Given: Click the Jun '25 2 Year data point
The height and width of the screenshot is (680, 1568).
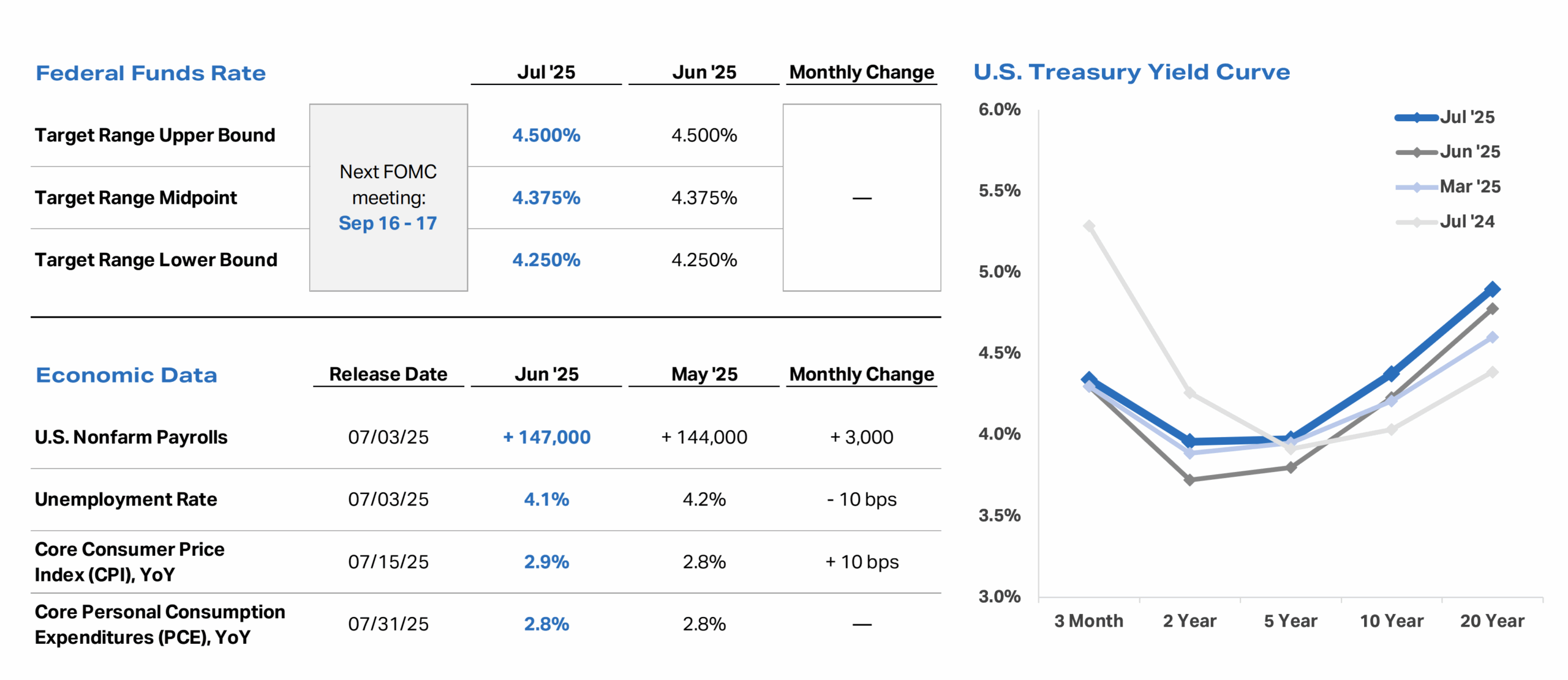Looking at the screenshot, I should point(1189,480).
